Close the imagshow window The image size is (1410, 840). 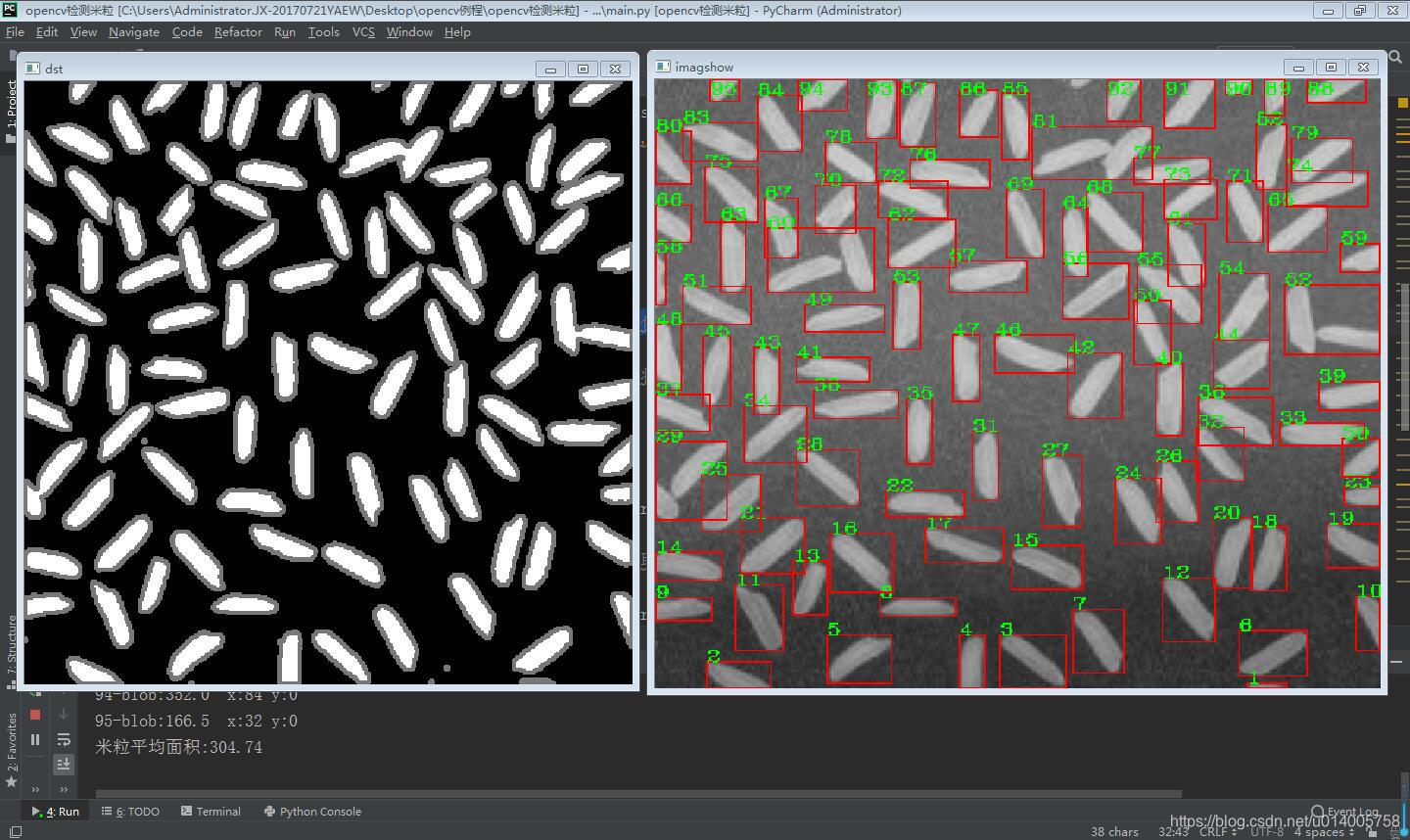point(1363,67)
